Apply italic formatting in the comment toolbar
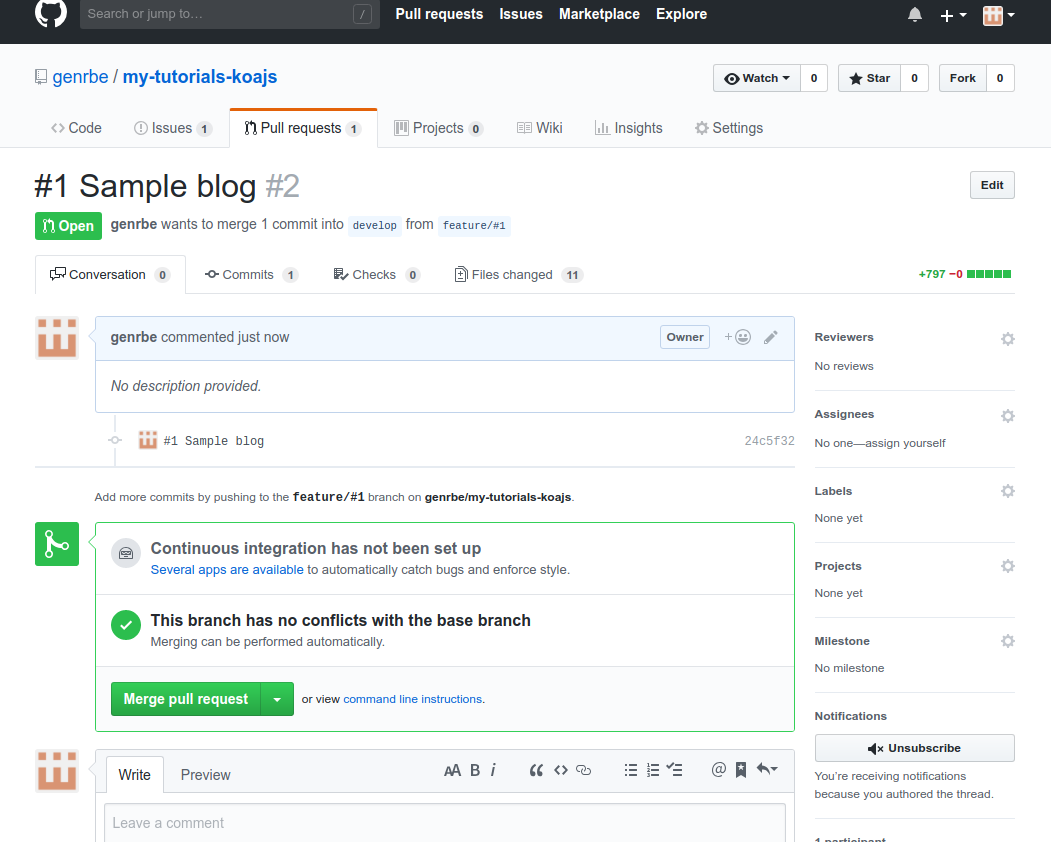Image resolution: width=1051 pixels, height=842 pixels. [493, 770]
